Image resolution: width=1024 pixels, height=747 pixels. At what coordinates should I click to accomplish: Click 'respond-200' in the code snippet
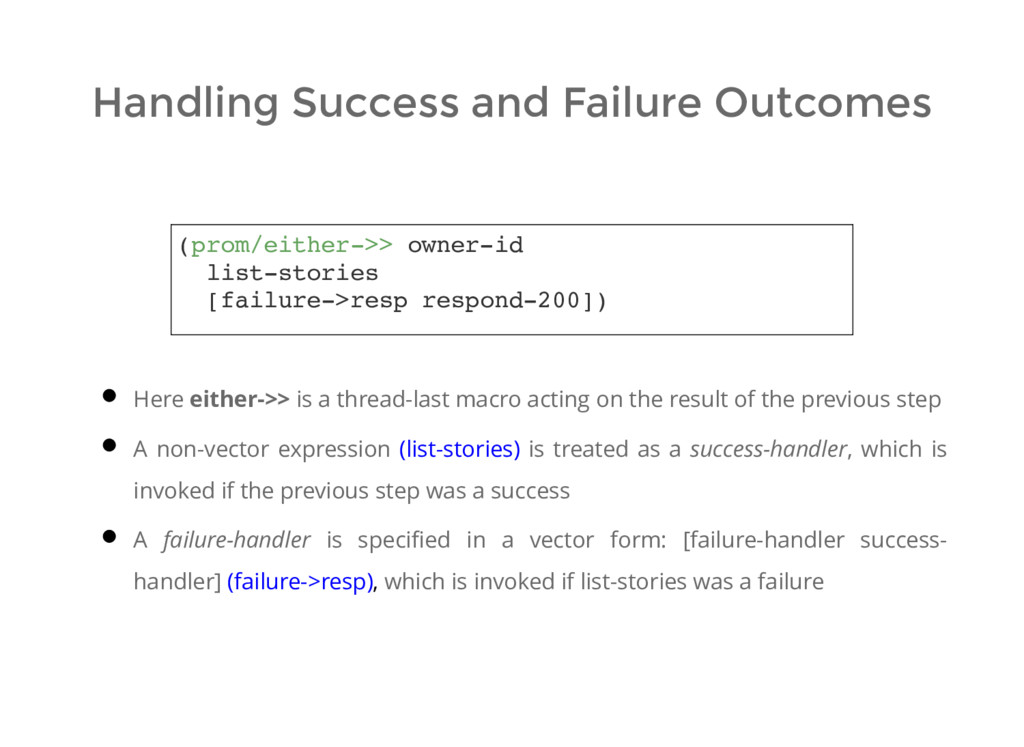tap(502, 300)
